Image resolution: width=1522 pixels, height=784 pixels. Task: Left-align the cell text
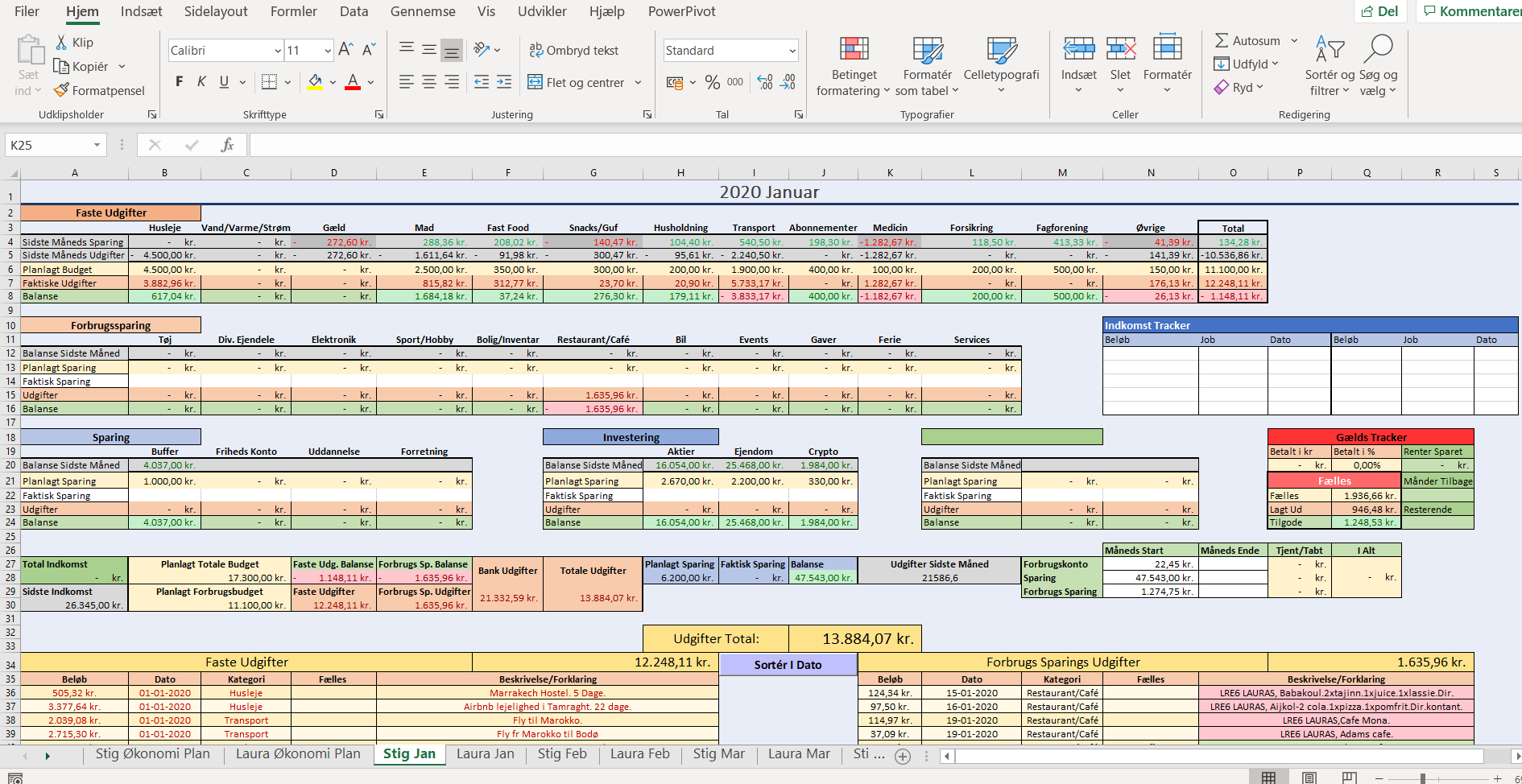click(x=407, y=81)
